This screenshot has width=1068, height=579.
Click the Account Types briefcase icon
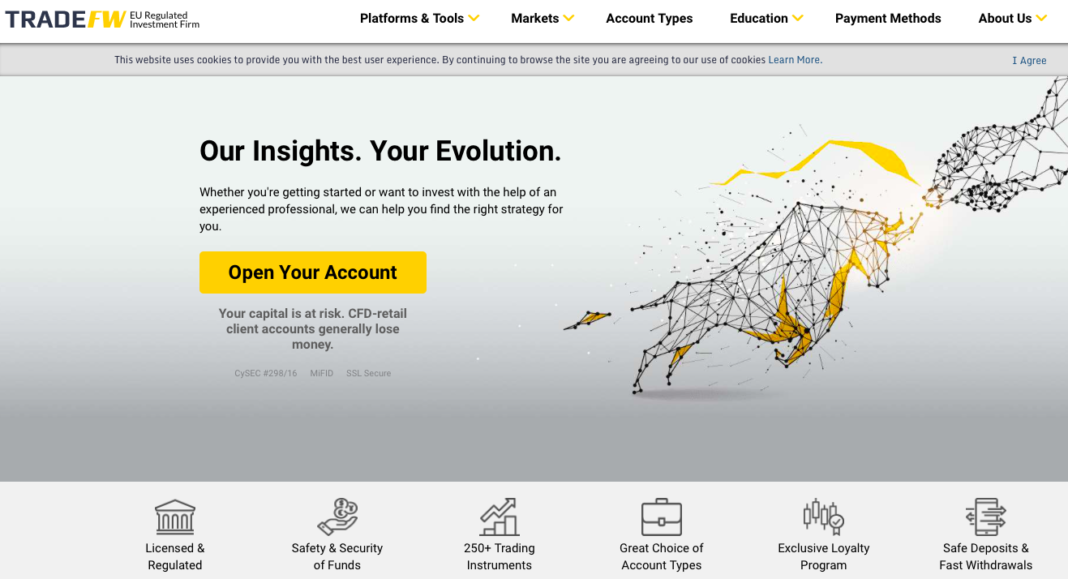coord(661,517)
